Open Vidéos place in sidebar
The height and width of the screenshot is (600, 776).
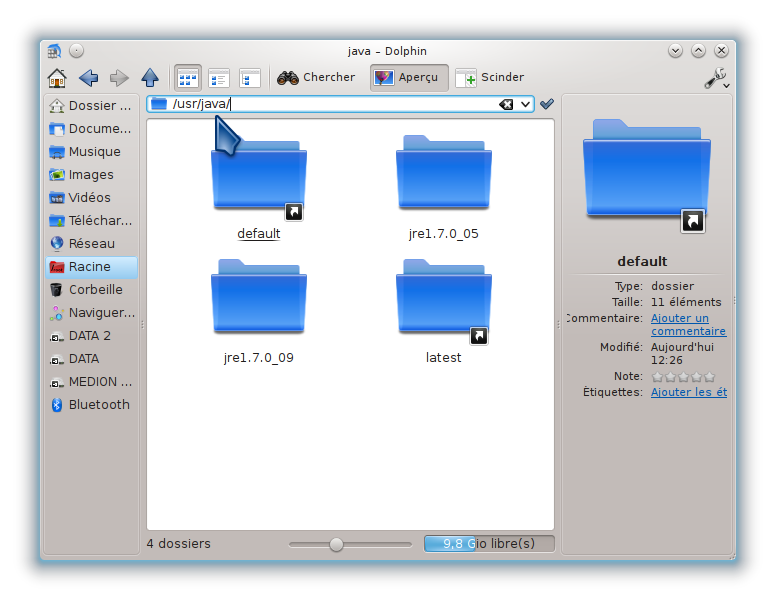coord(91,198)
